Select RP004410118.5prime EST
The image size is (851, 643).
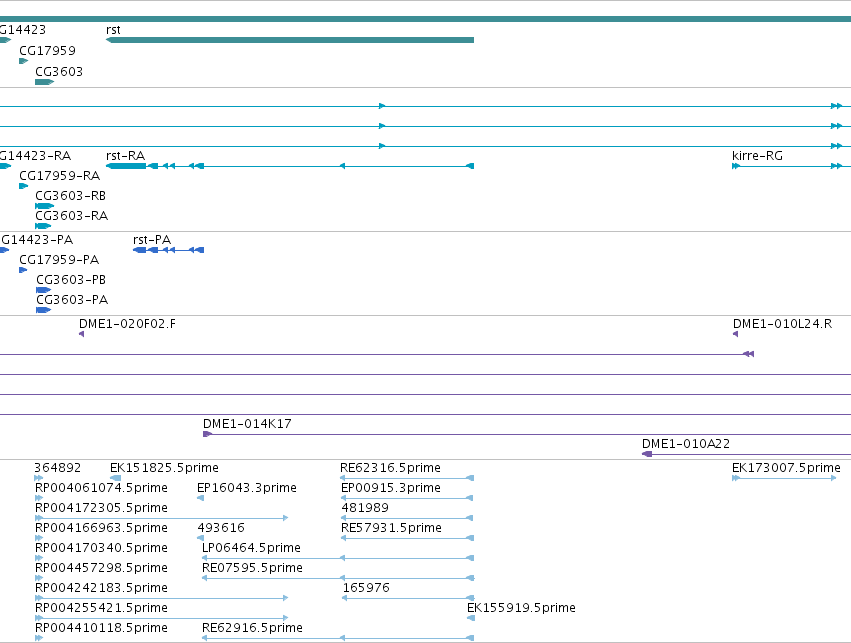[x=39, y=639]
